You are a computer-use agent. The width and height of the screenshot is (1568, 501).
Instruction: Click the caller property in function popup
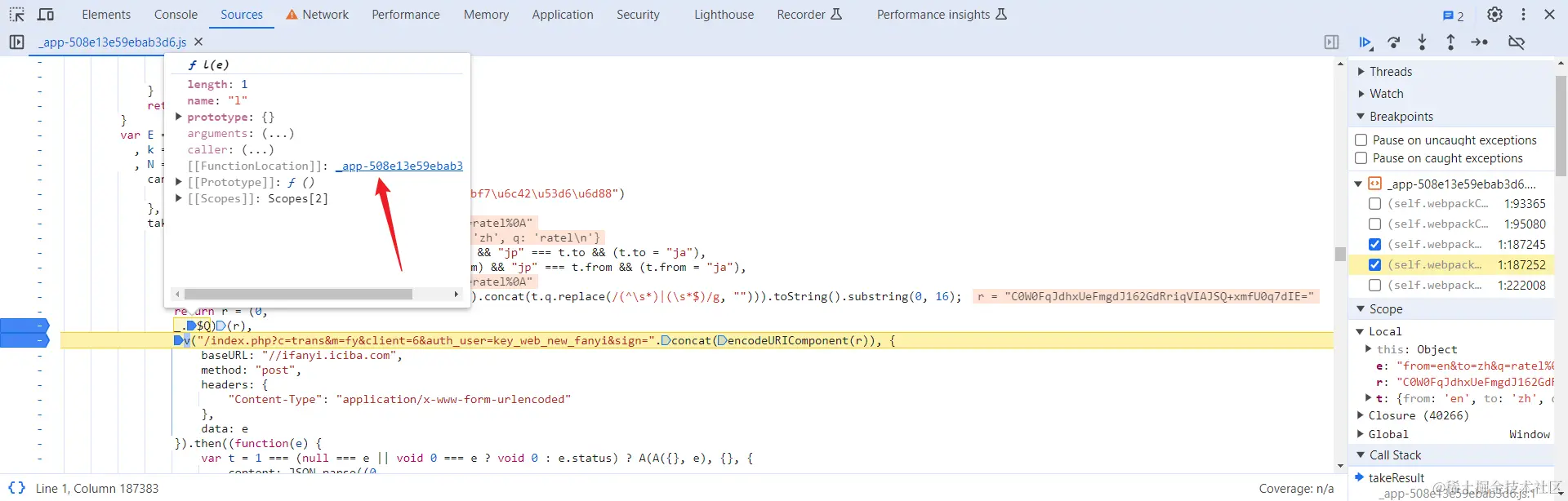(x=230, y=149)
